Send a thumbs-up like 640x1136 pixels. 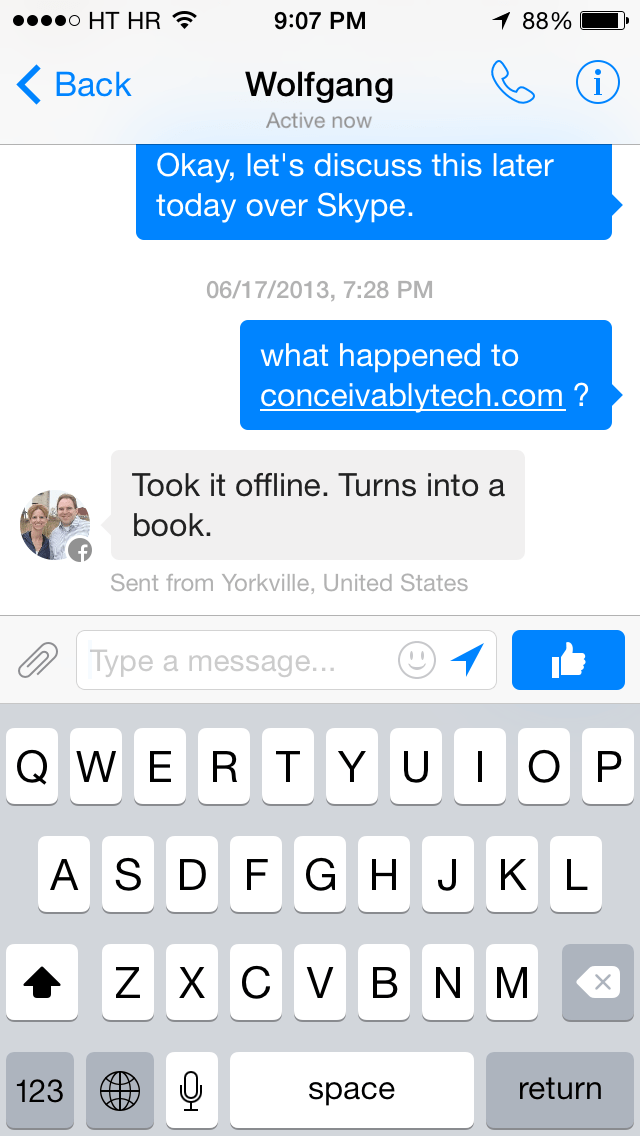pos(568,660)
